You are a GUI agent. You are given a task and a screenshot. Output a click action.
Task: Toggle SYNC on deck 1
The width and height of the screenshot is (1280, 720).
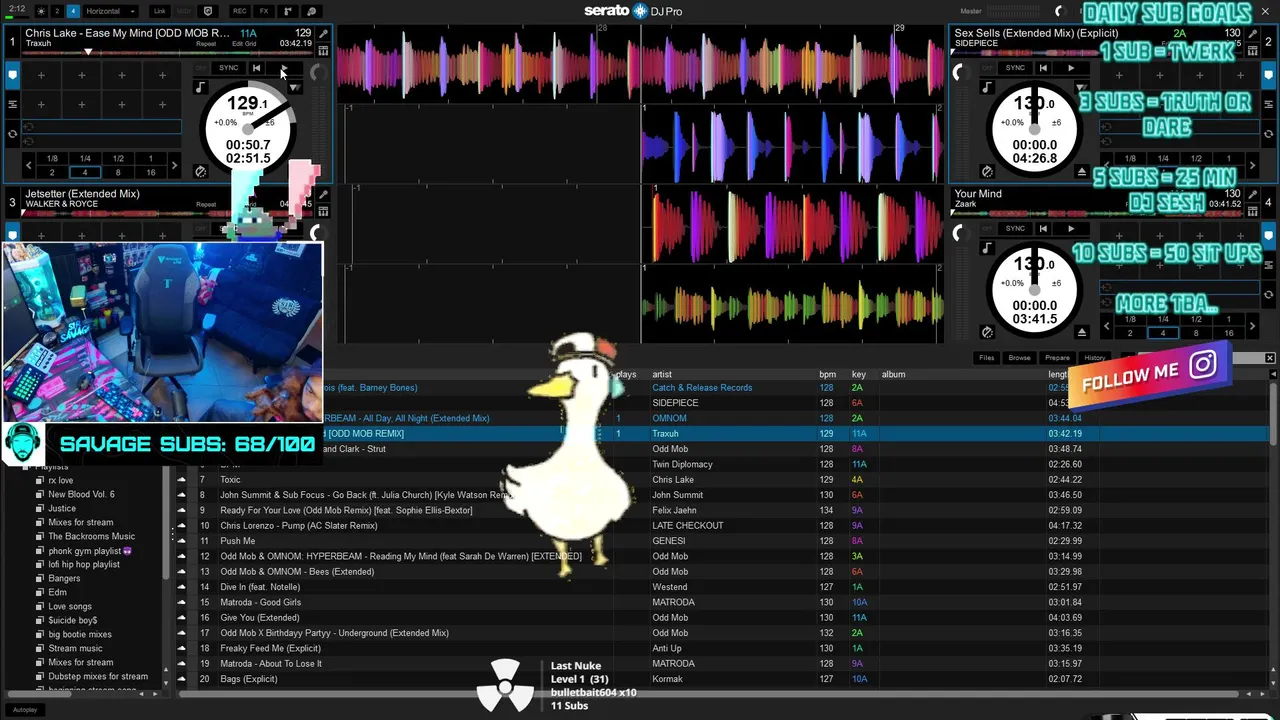coord(228,68)
